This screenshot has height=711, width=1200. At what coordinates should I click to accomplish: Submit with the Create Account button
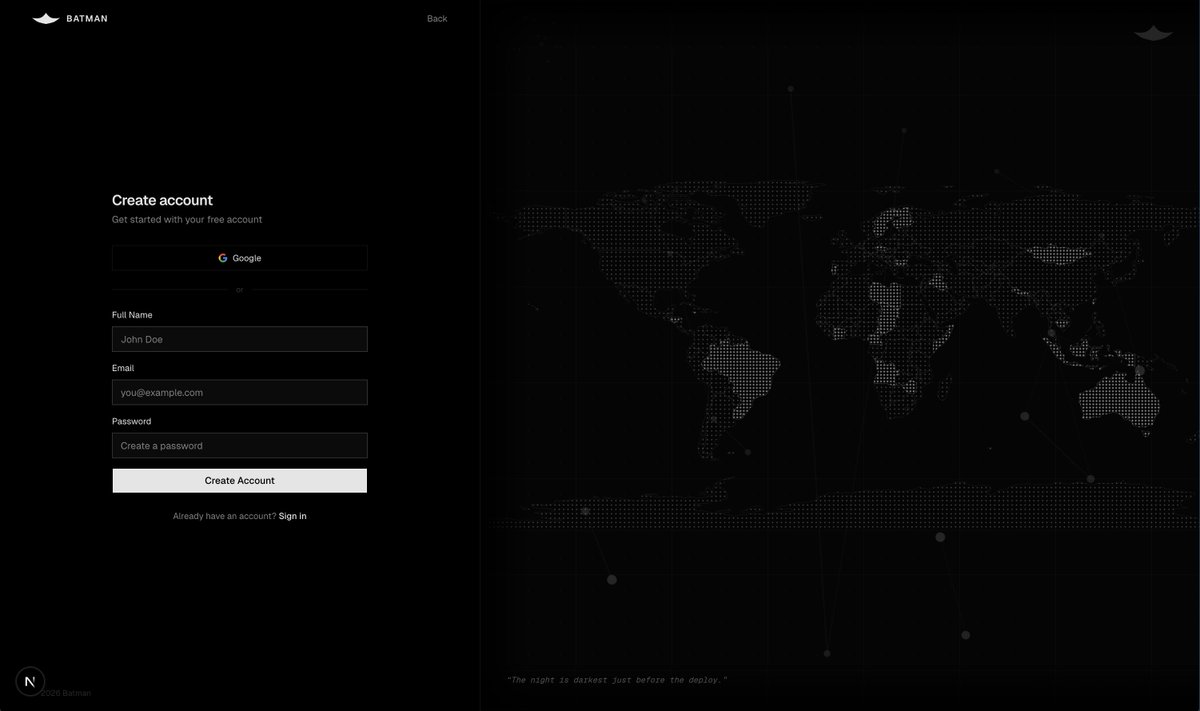pos(240,481)
